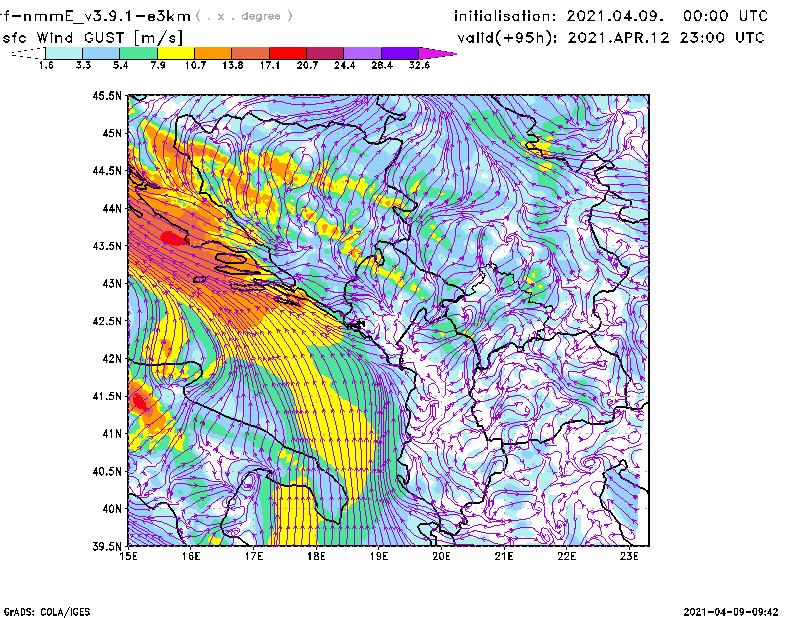Click the 44N latitude label
The height and width of the screenshot is (618, 800).
pos(112,208)
